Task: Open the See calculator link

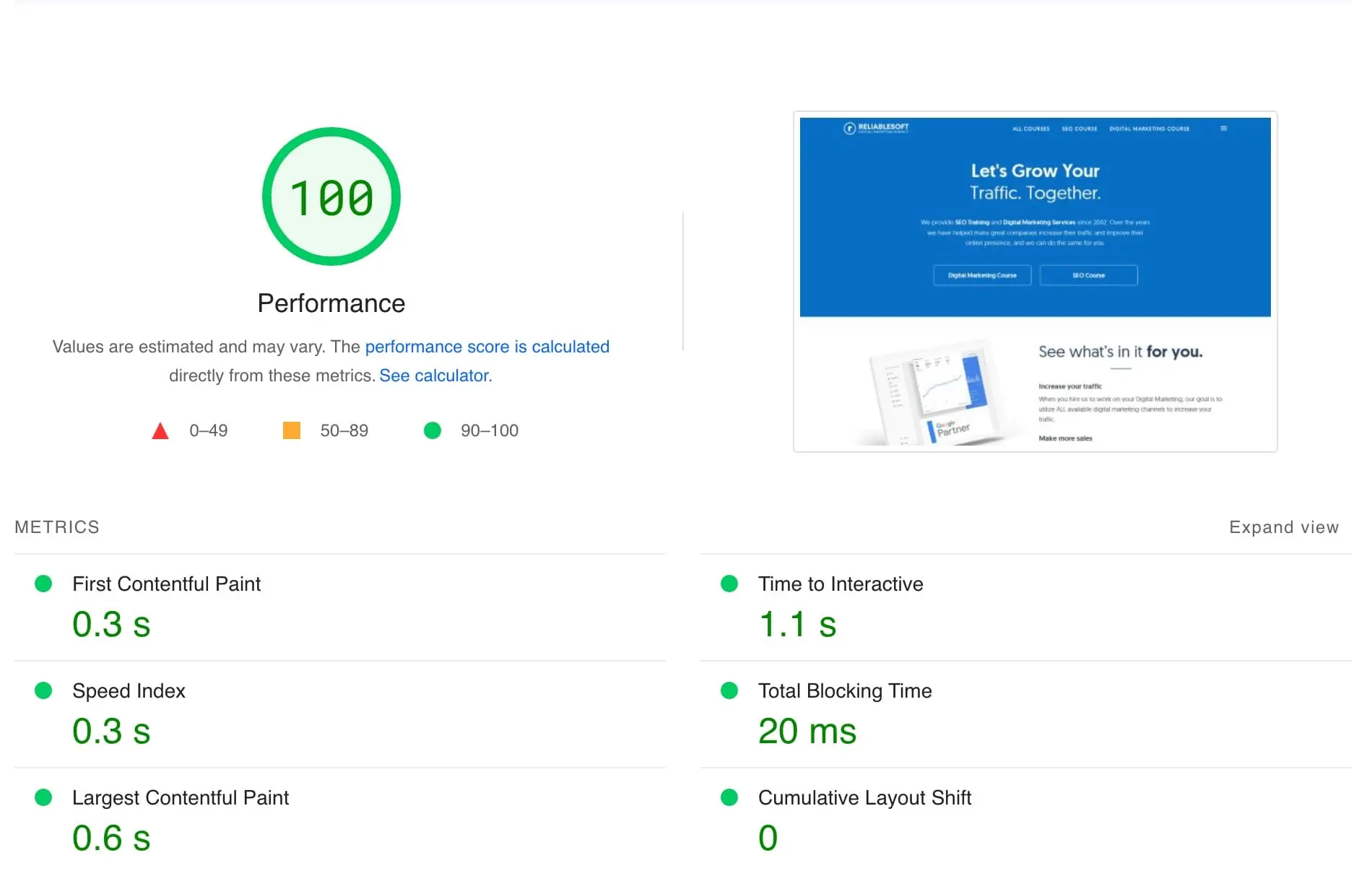Action: 435,376
